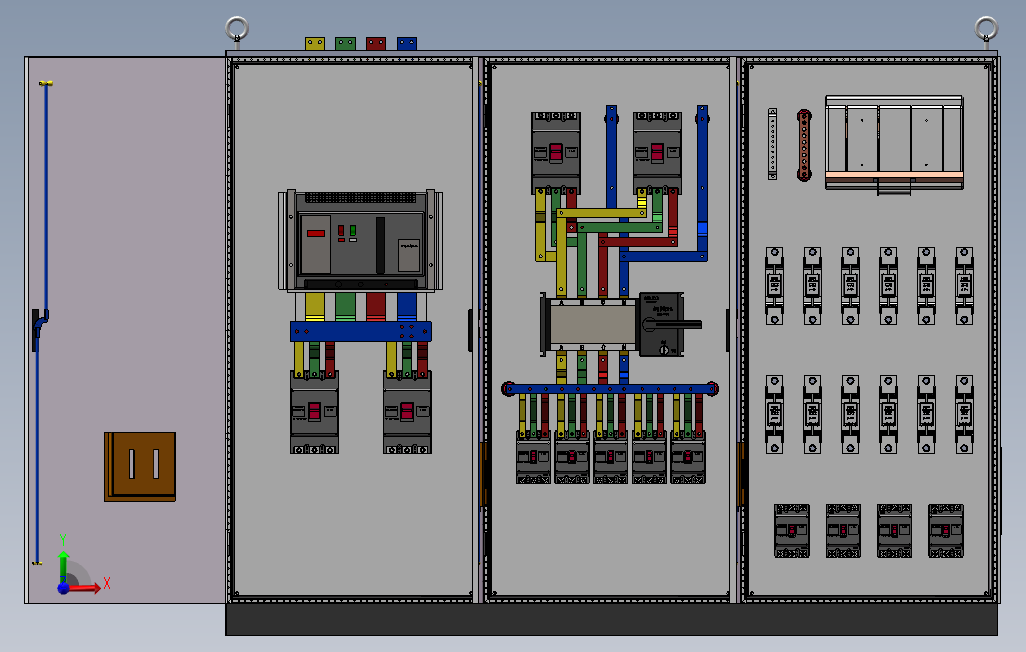
Task: Select the door lock handle on open door
Action: pyautogui.click(x=39, y=329)
